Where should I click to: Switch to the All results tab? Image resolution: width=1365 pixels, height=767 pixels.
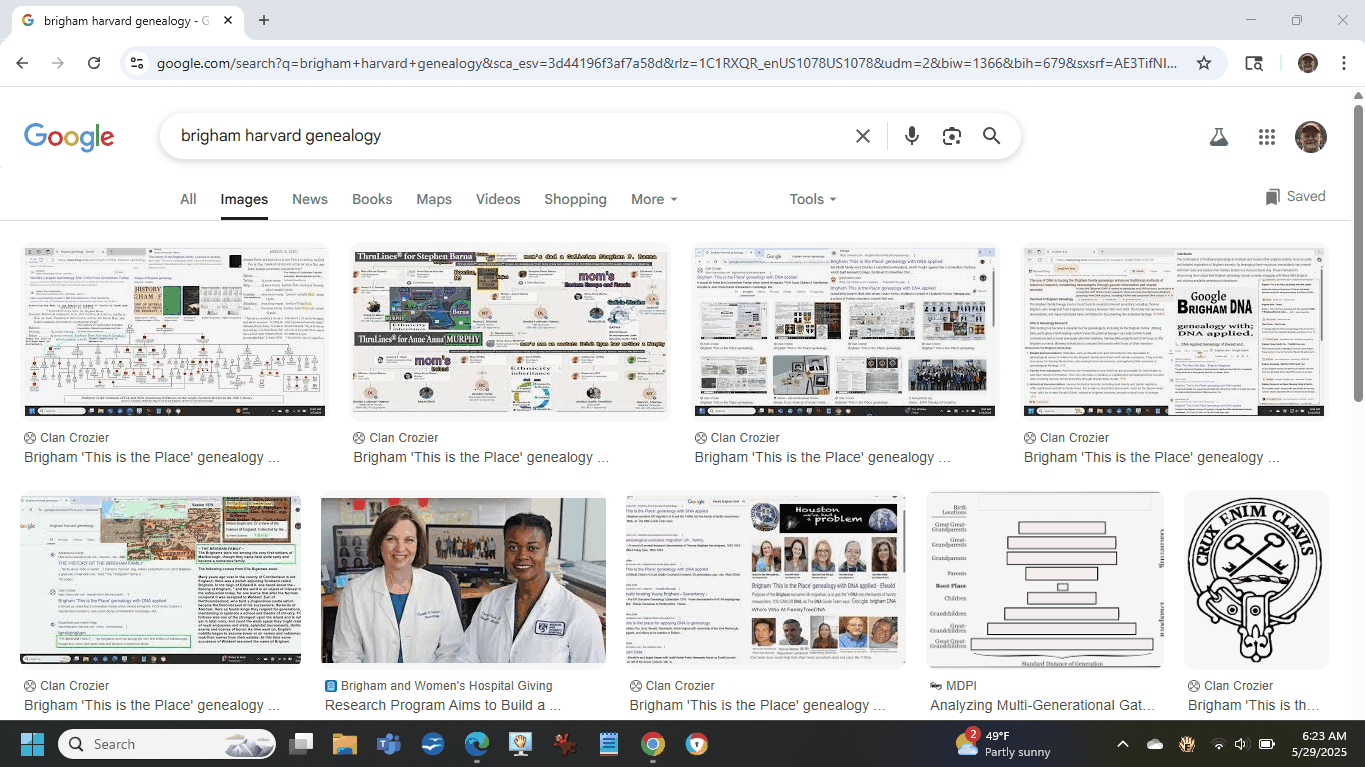(188, 199)
